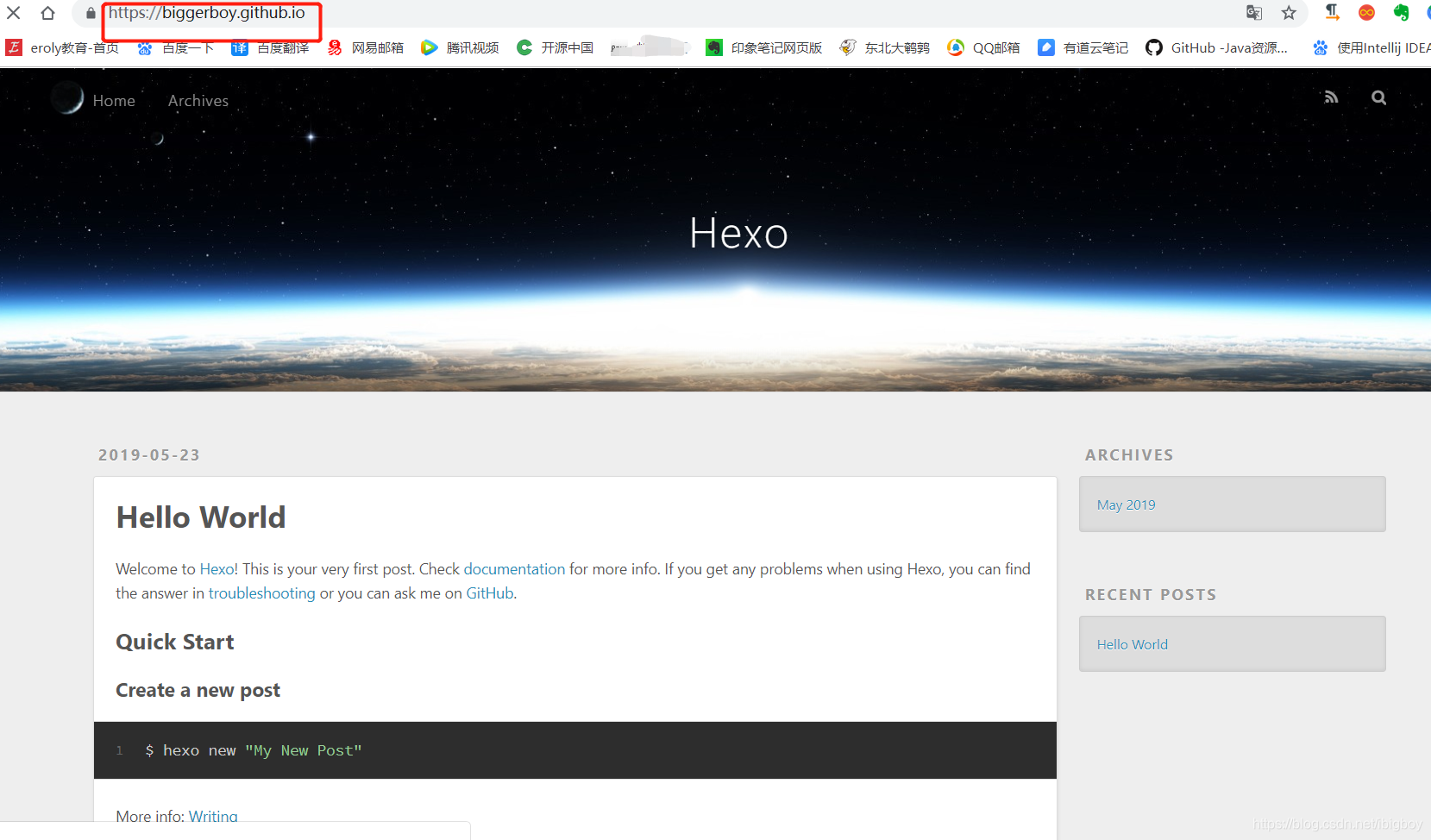The width and height of the screenshot is (1431, 840).
Task: Bookmark this page with star
Action: [x=1289, y=13]
